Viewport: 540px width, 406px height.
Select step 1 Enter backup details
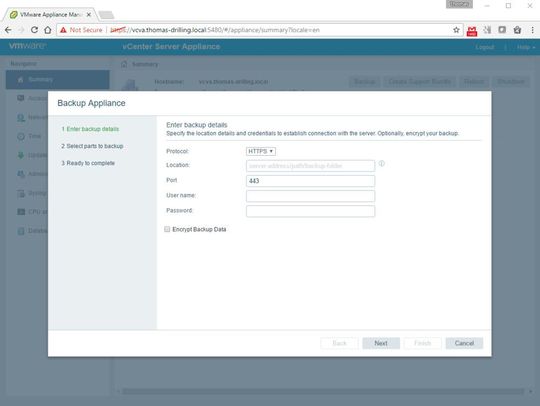[x=90, y=129]
